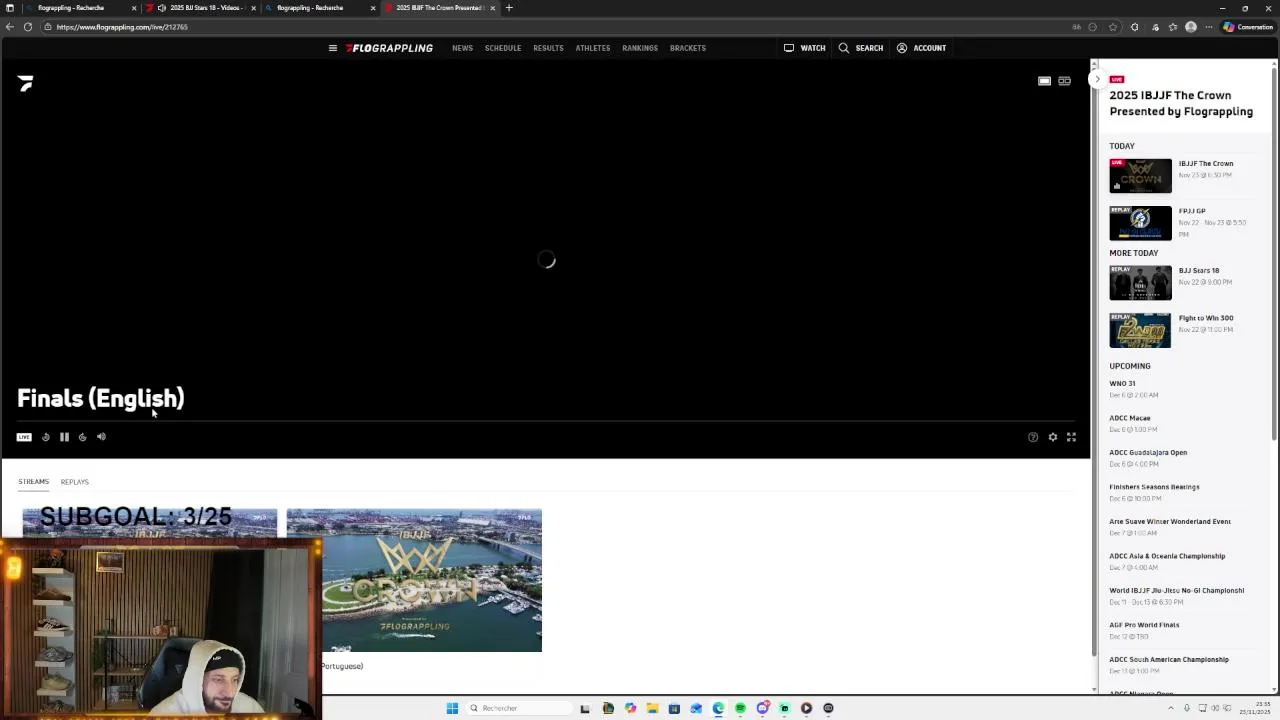
Task: Open the Account menu
Action: tap(922, 48)
